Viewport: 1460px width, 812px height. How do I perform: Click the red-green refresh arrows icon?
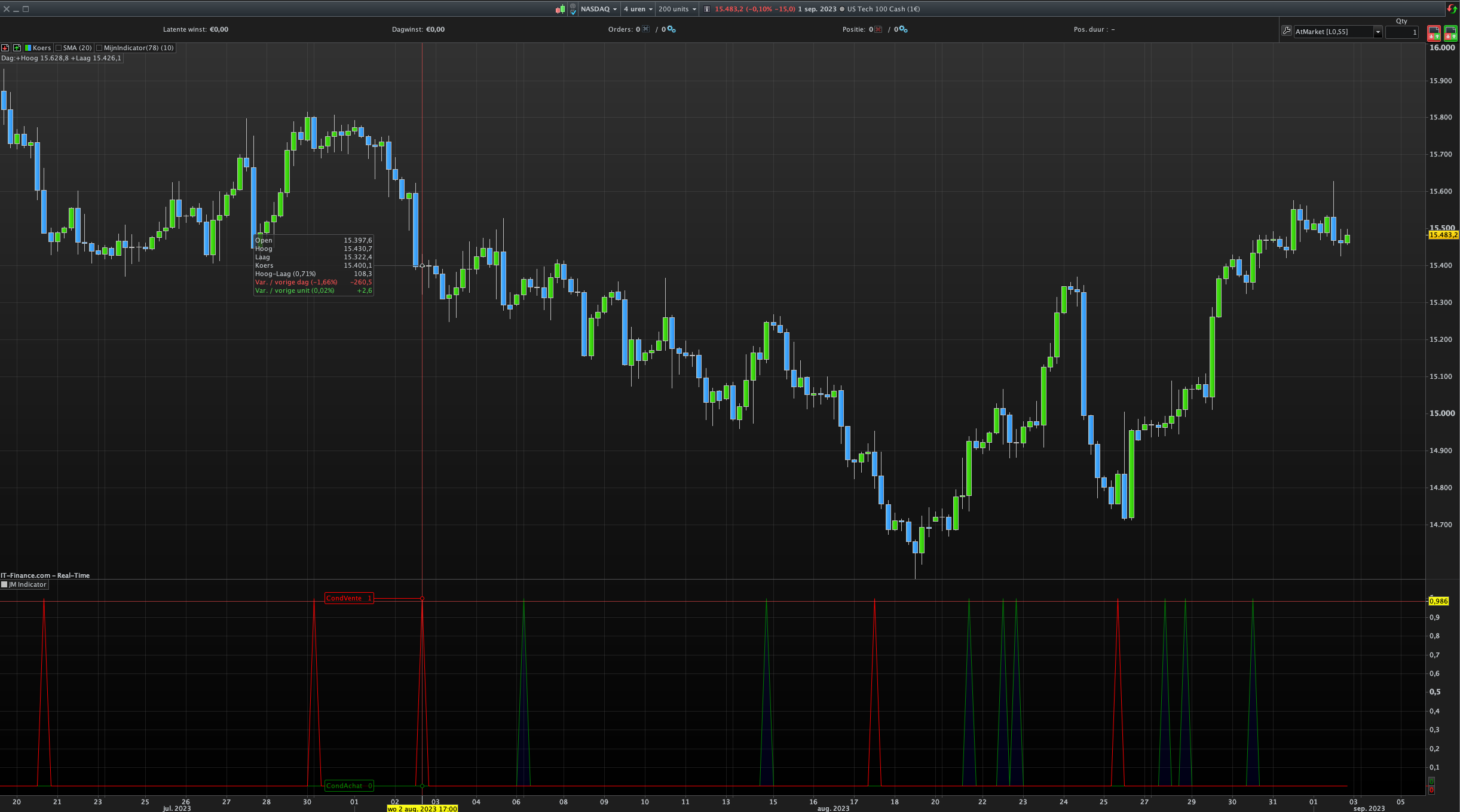click(1452, 9)
